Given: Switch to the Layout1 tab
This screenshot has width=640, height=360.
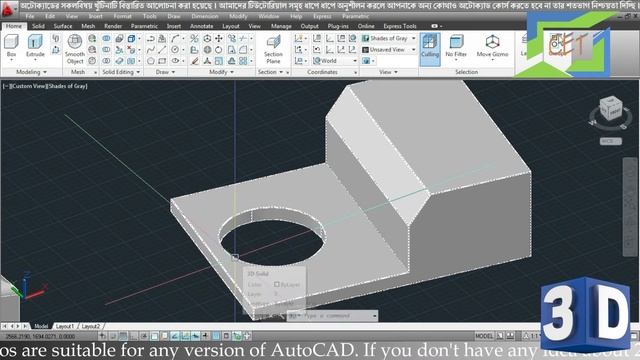Looking at the screenshot, I should tap(65, 326).
